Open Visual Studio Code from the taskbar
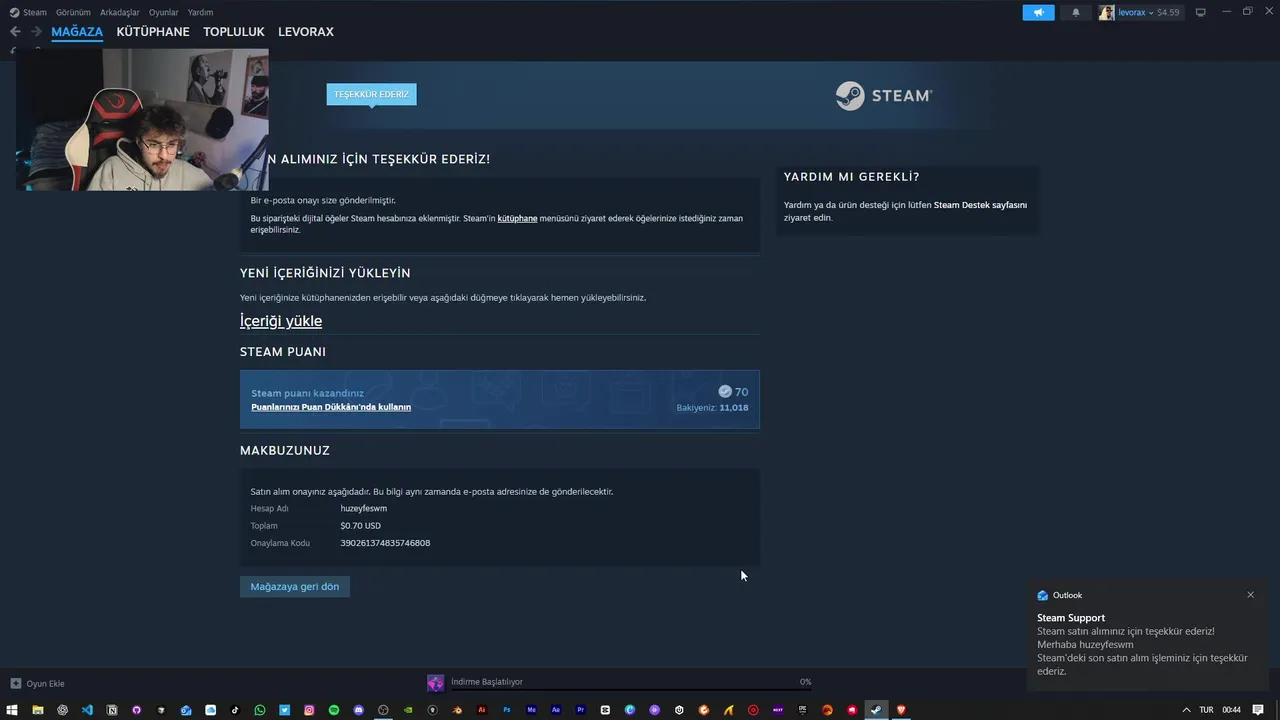This screenshot has width=1280, height=720. tap(87, 710)
